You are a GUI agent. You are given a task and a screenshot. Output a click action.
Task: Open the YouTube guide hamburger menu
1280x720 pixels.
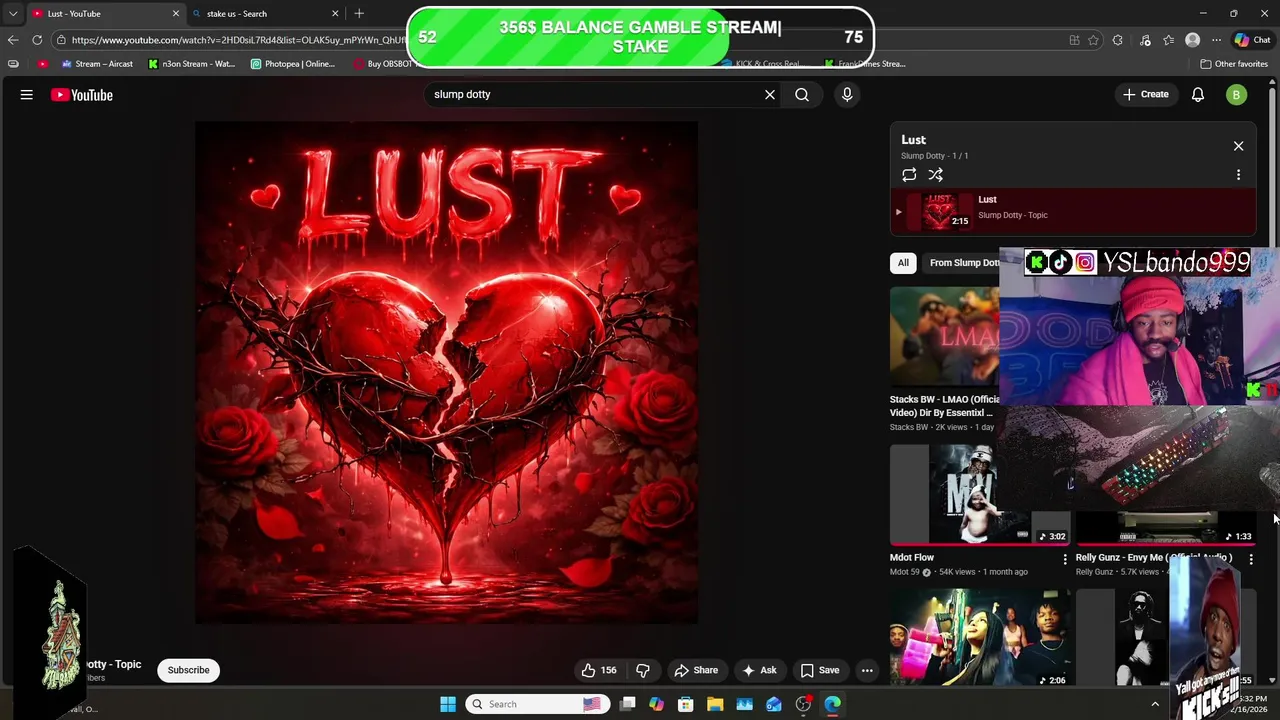tap(27, 95)
